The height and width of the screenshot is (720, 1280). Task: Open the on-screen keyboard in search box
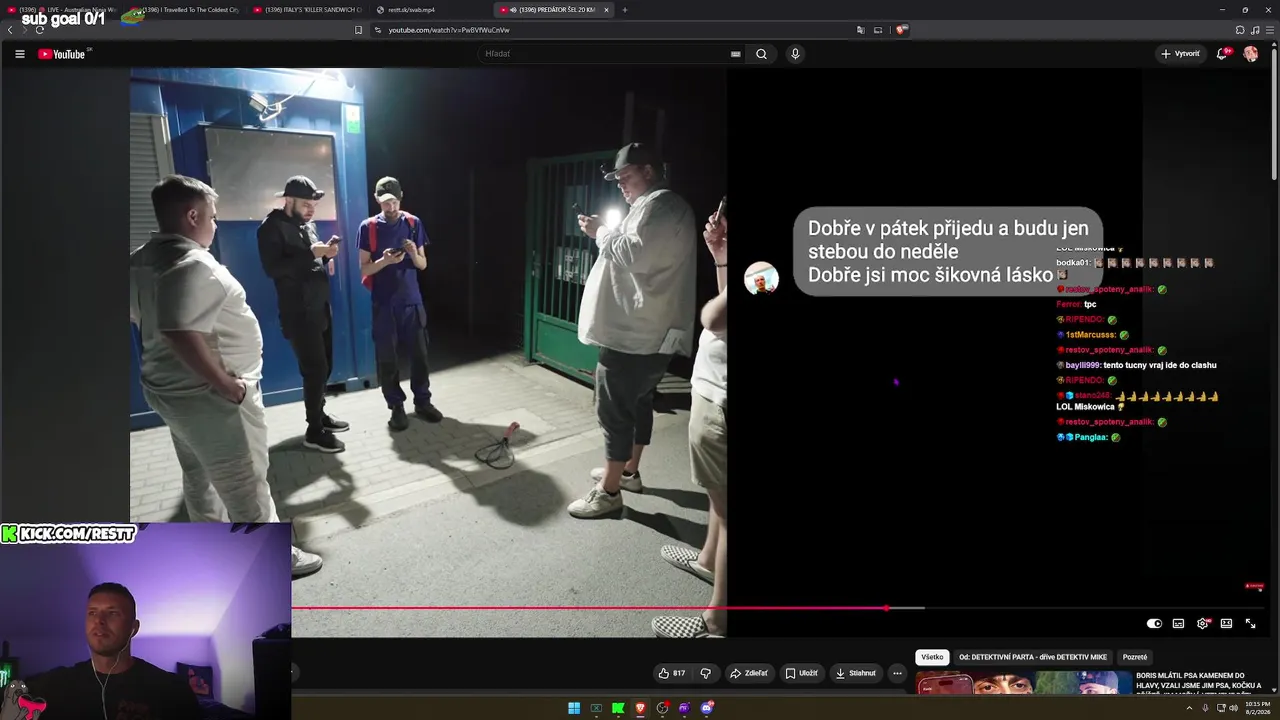point(736,54)
